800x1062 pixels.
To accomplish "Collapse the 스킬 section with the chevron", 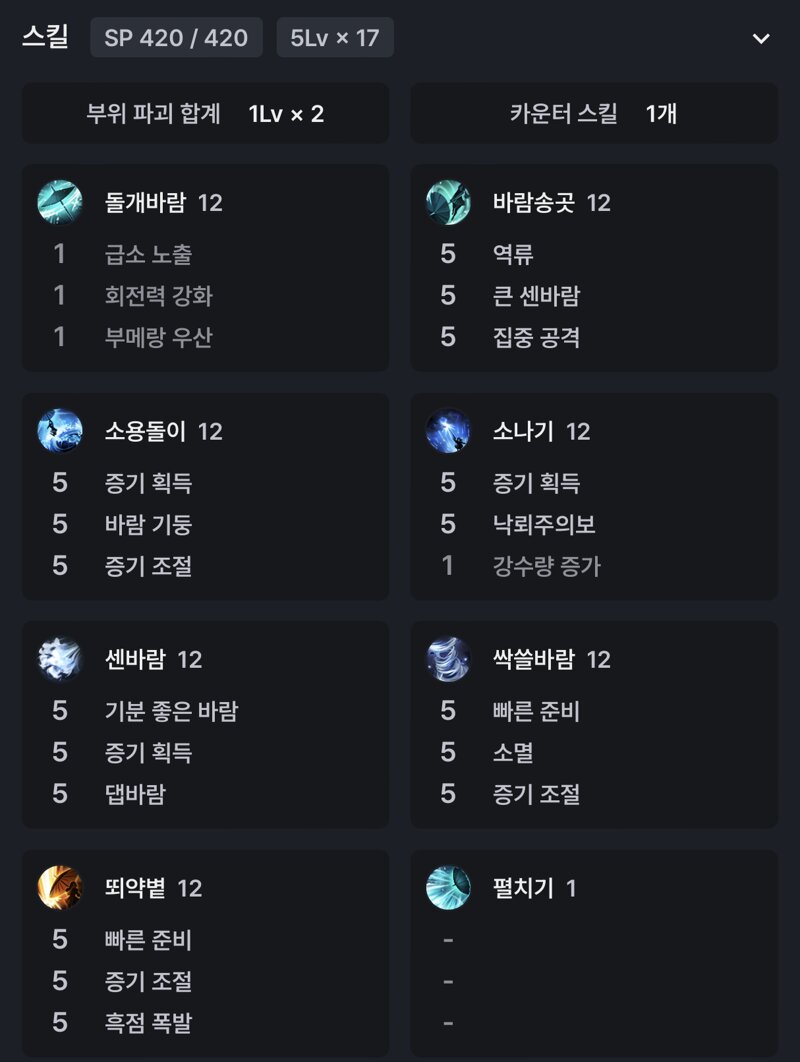I will [x=761, y=38].
